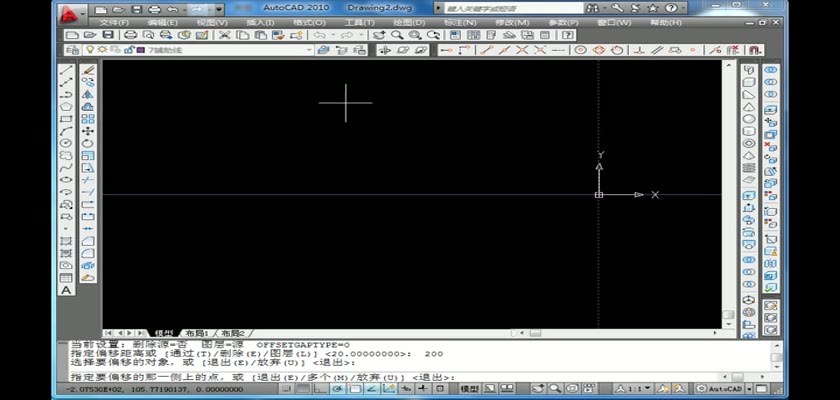Click the Cut scissors icon
840x400 pixels.
[x=225, y=35]
